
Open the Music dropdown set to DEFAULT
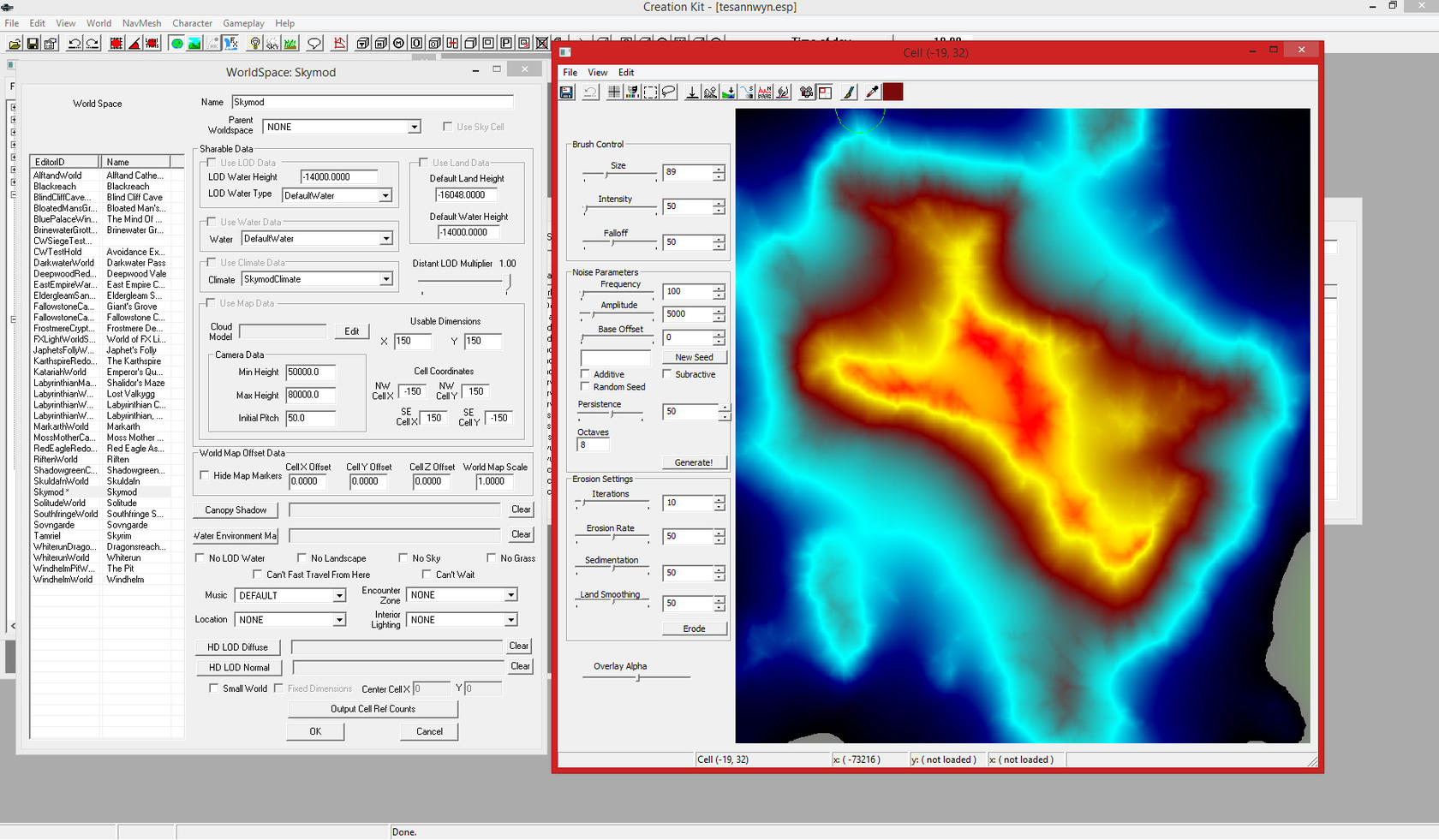point(339,595)
